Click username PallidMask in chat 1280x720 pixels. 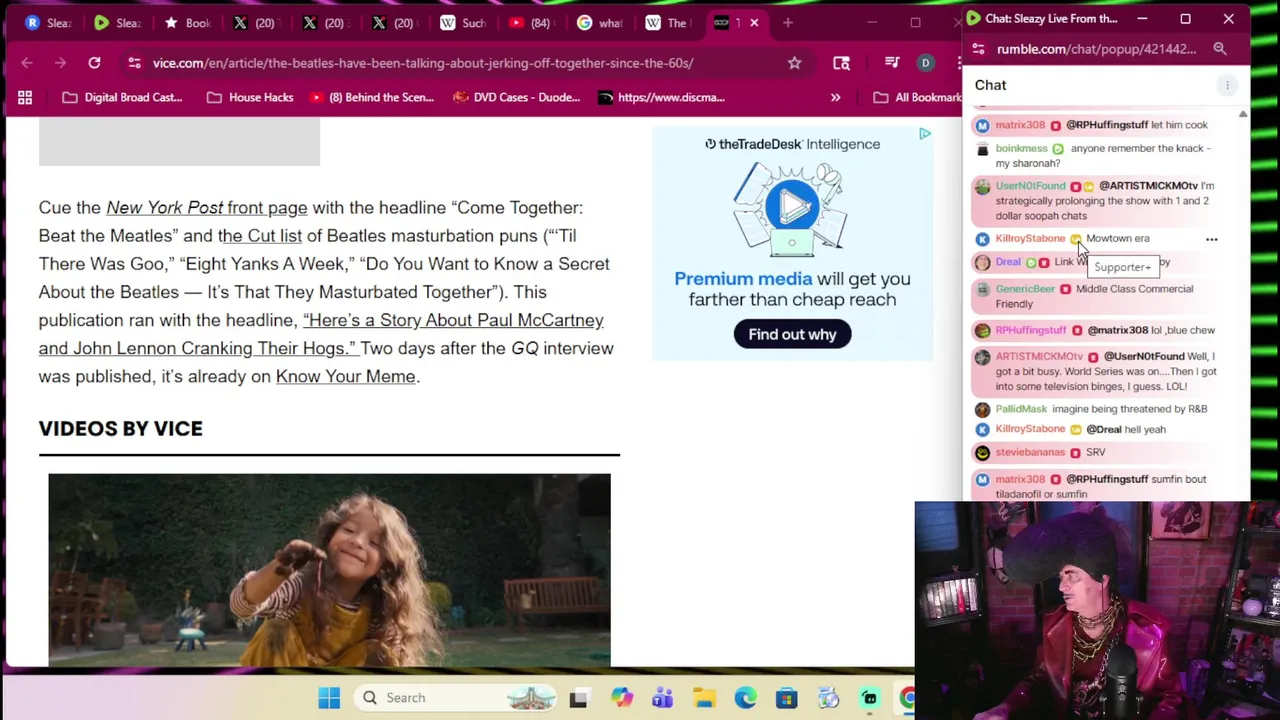1021,409
